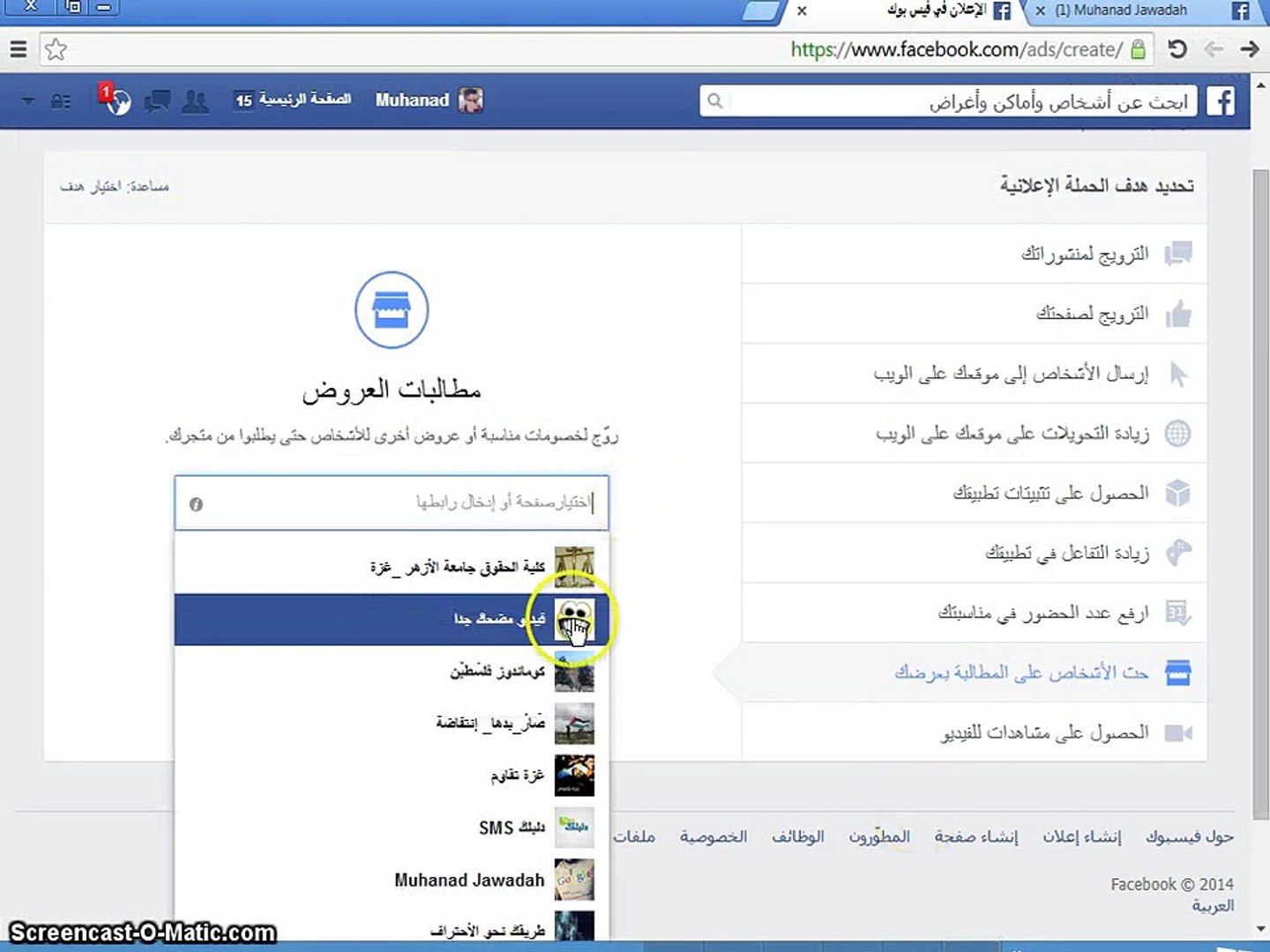
Task: Open notifications globe with red badge
Action: tap(116, 100)
